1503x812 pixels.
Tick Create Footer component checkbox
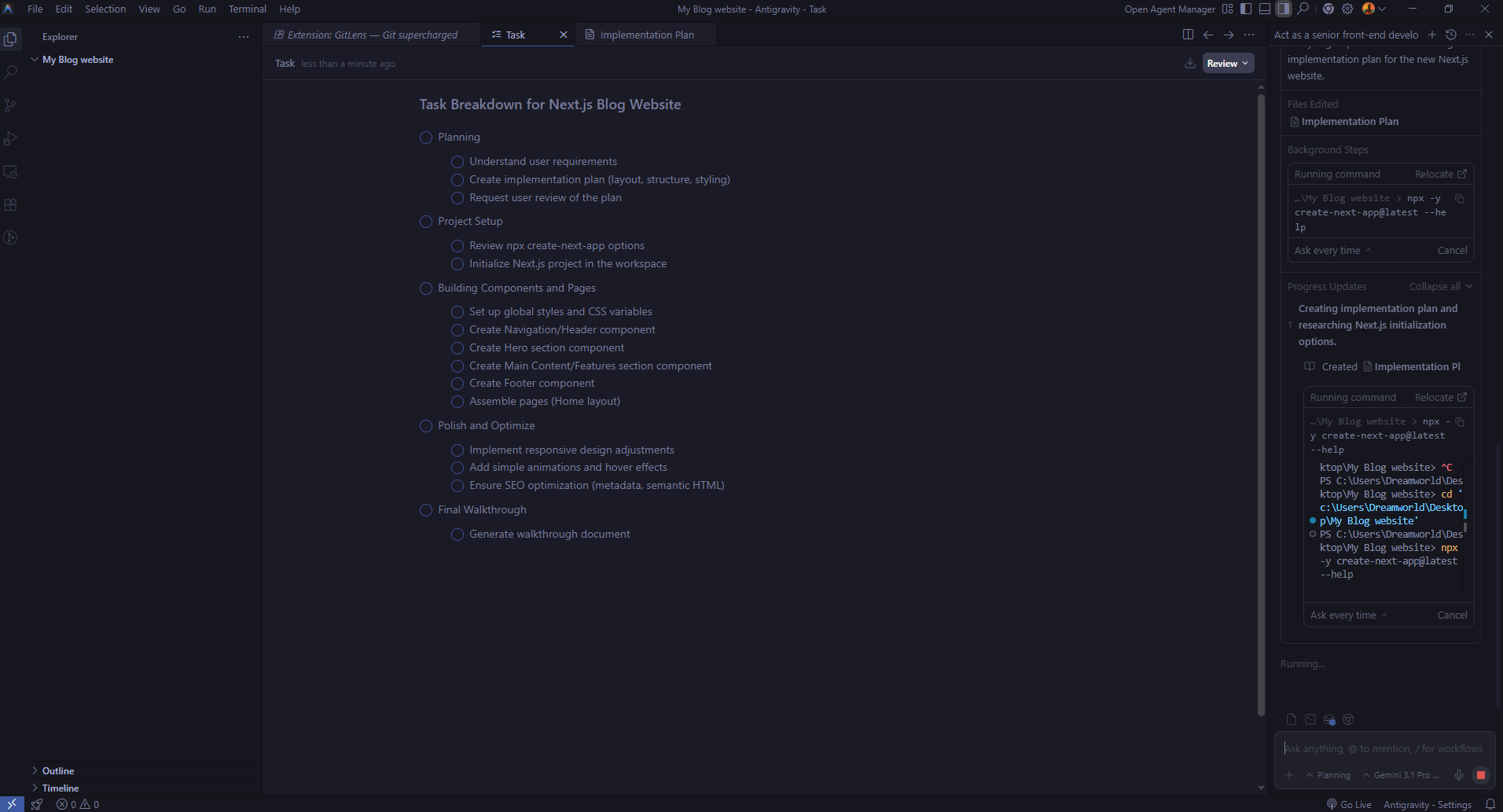(458, 384)
